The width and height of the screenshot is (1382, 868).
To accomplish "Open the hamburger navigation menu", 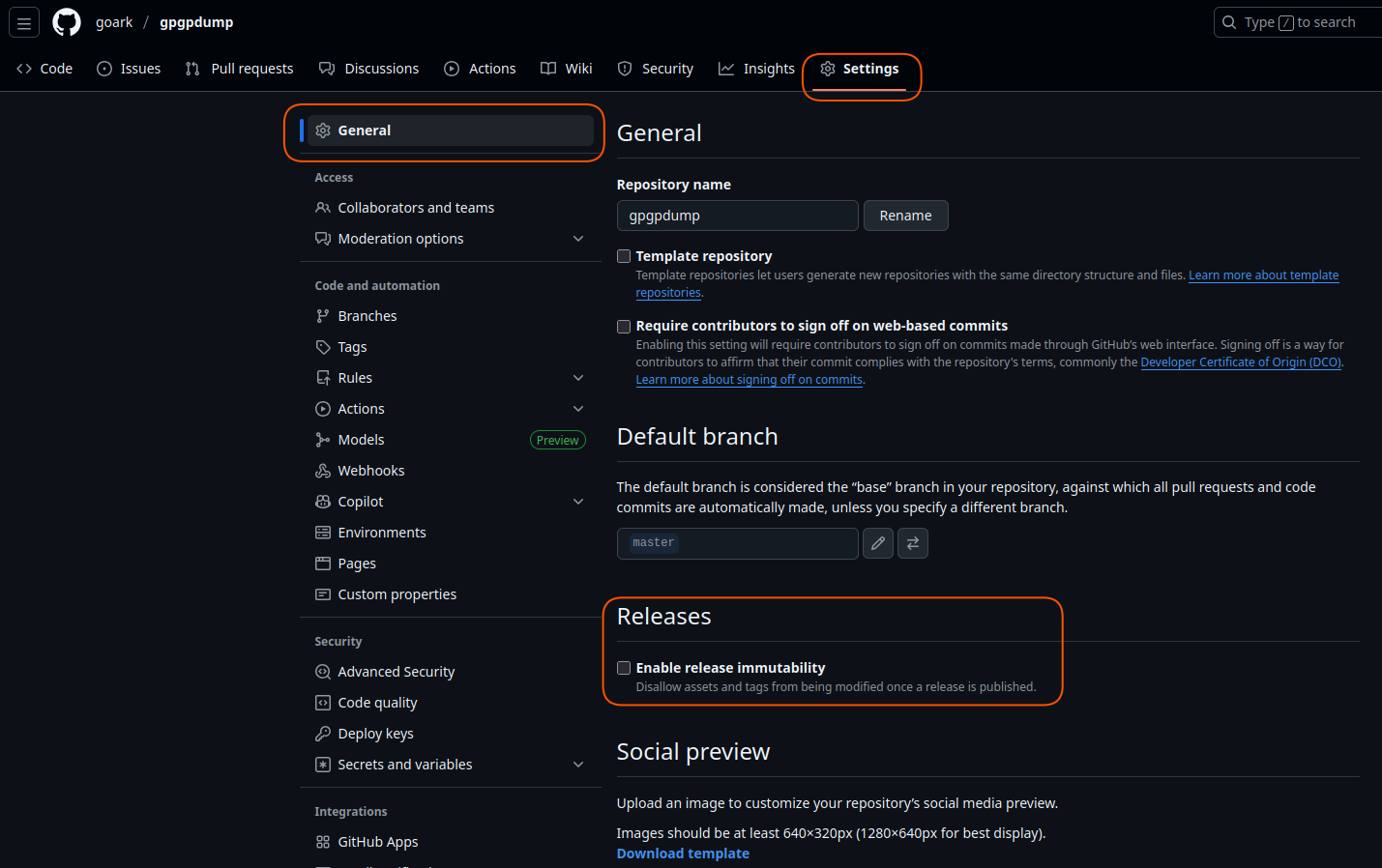I will pyautogui.click(x=24, y=22).
